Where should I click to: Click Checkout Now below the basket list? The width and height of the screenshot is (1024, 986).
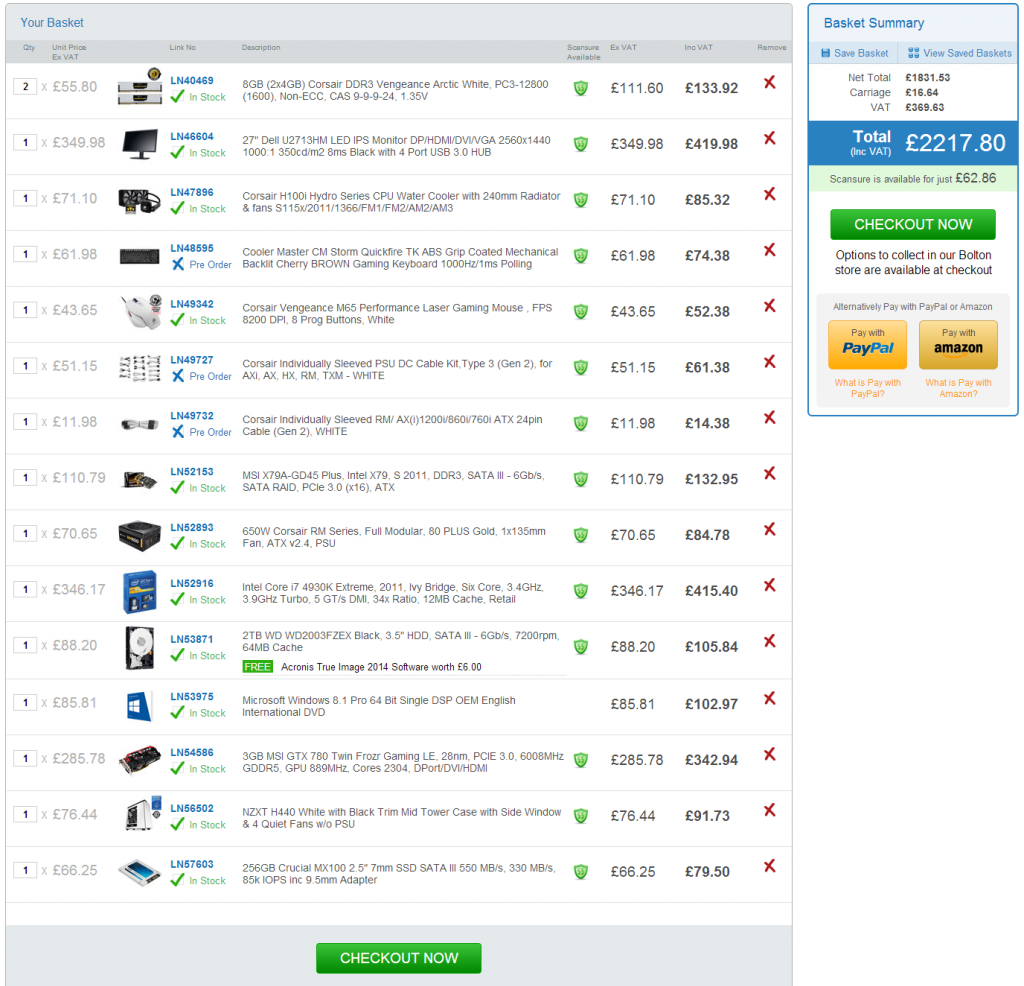[398, 958]
